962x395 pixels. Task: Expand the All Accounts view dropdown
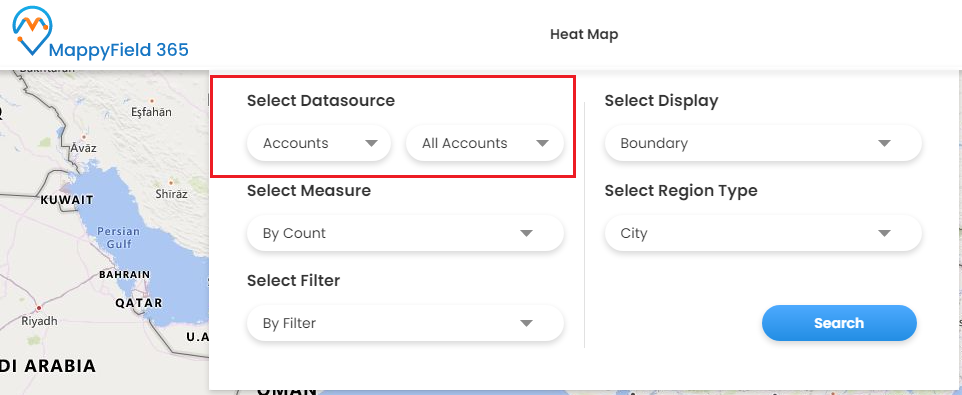point(485,144)
